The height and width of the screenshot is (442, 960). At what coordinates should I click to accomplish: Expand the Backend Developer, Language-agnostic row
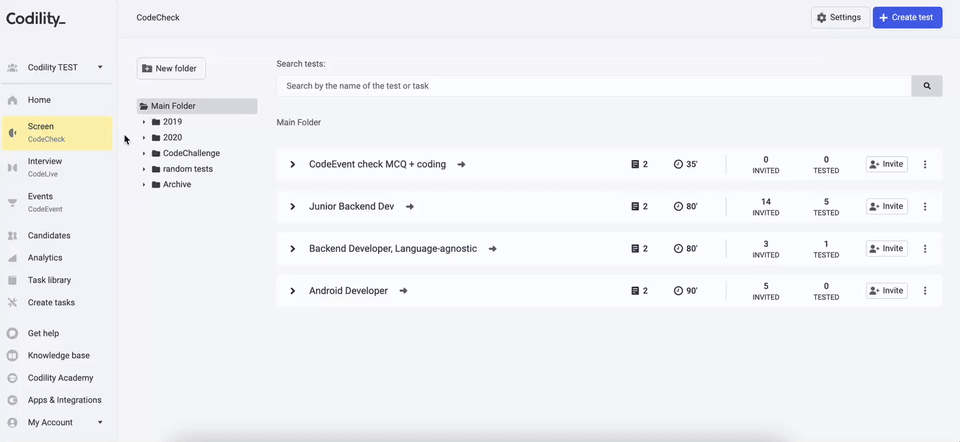[293, 249]
